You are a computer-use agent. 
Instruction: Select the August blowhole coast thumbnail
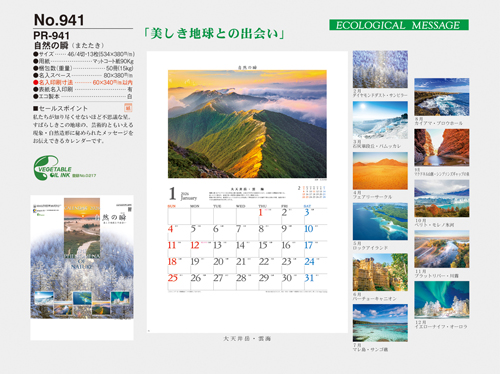click(442, 97)
